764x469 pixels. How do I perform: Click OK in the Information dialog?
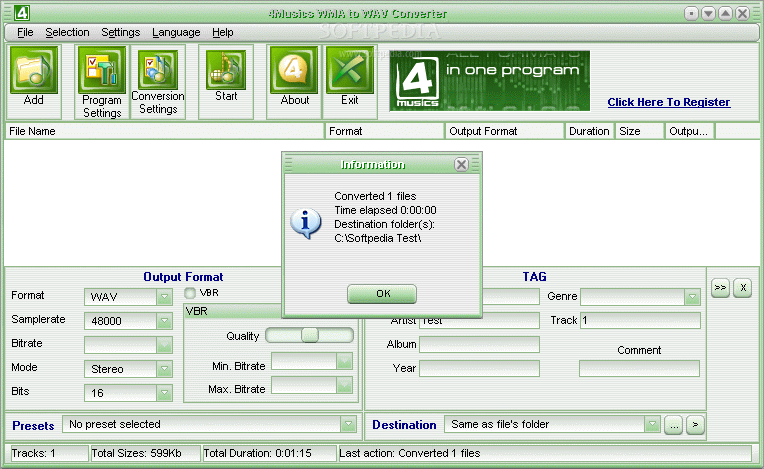tap(382, 294)
